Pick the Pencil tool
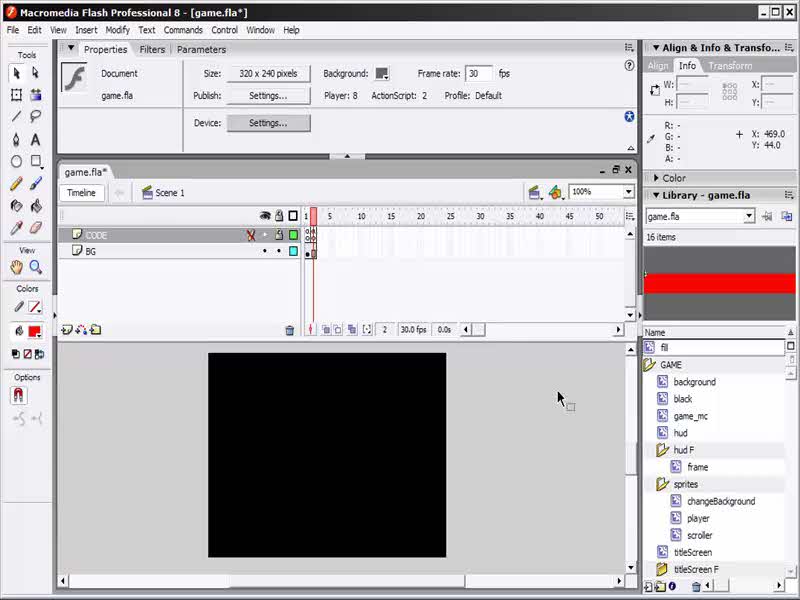 16,184
